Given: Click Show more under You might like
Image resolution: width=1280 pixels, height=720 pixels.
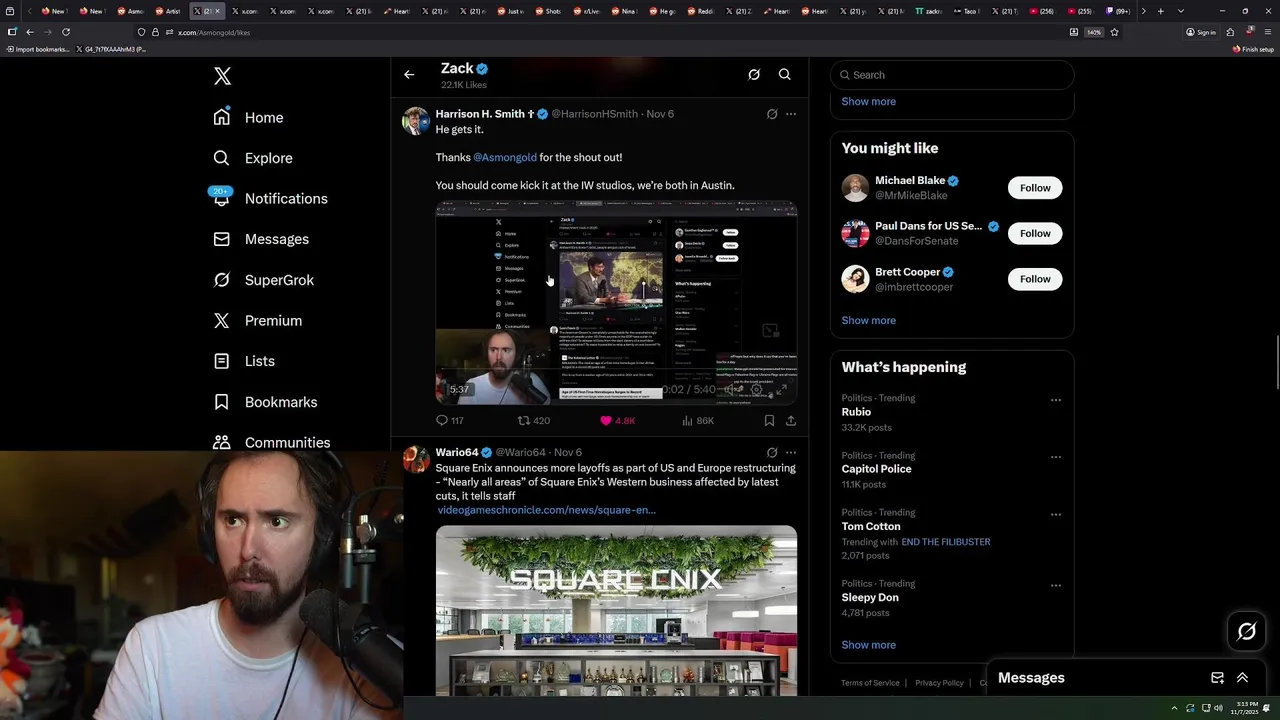Looking at the screenshot, I should point(868,320).
